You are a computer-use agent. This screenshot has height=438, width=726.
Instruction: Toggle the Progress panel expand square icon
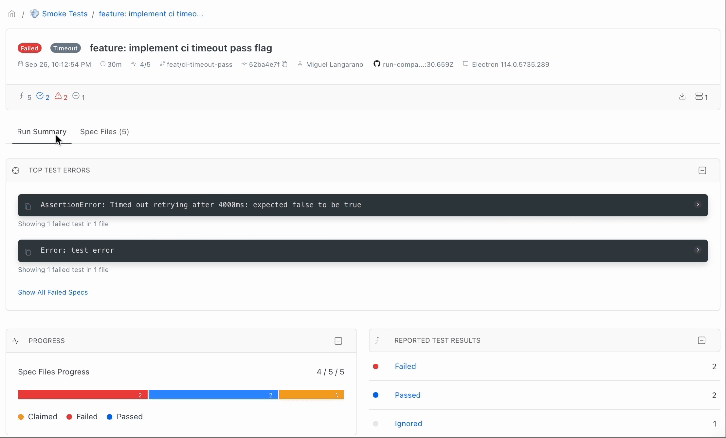click(x=338, y=341)
